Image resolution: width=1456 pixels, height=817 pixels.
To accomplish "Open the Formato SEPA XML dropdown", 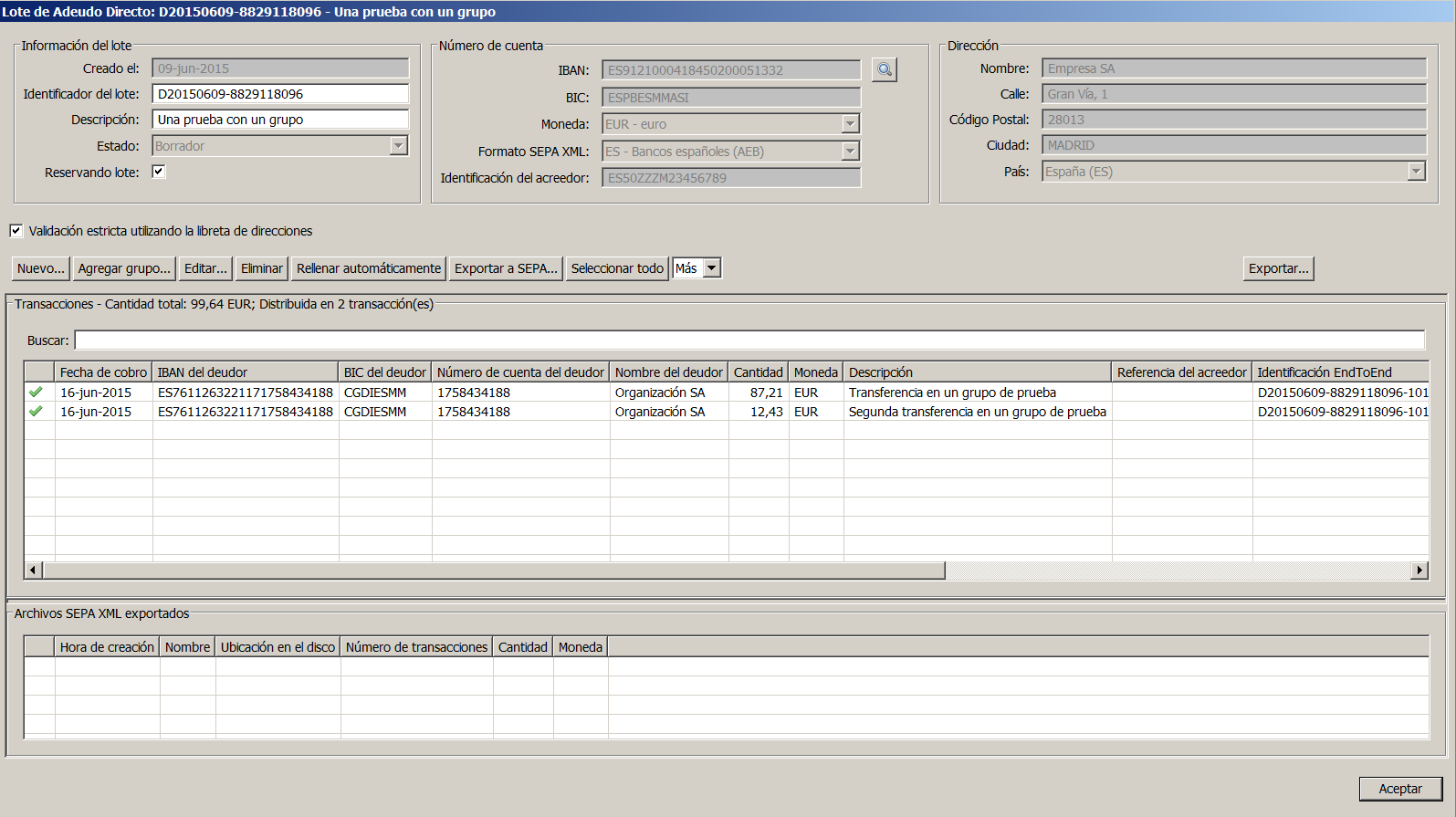I will [x=850, y=152].
